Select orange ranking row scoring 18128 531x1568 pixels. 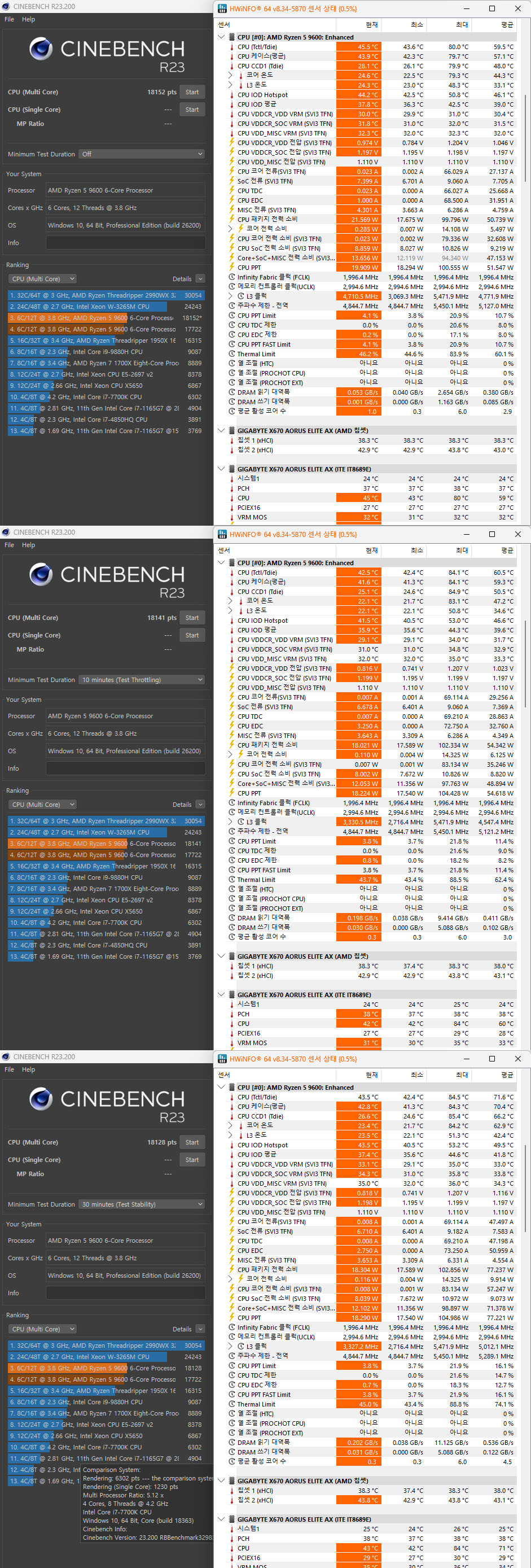click(x=107, y=1368)
